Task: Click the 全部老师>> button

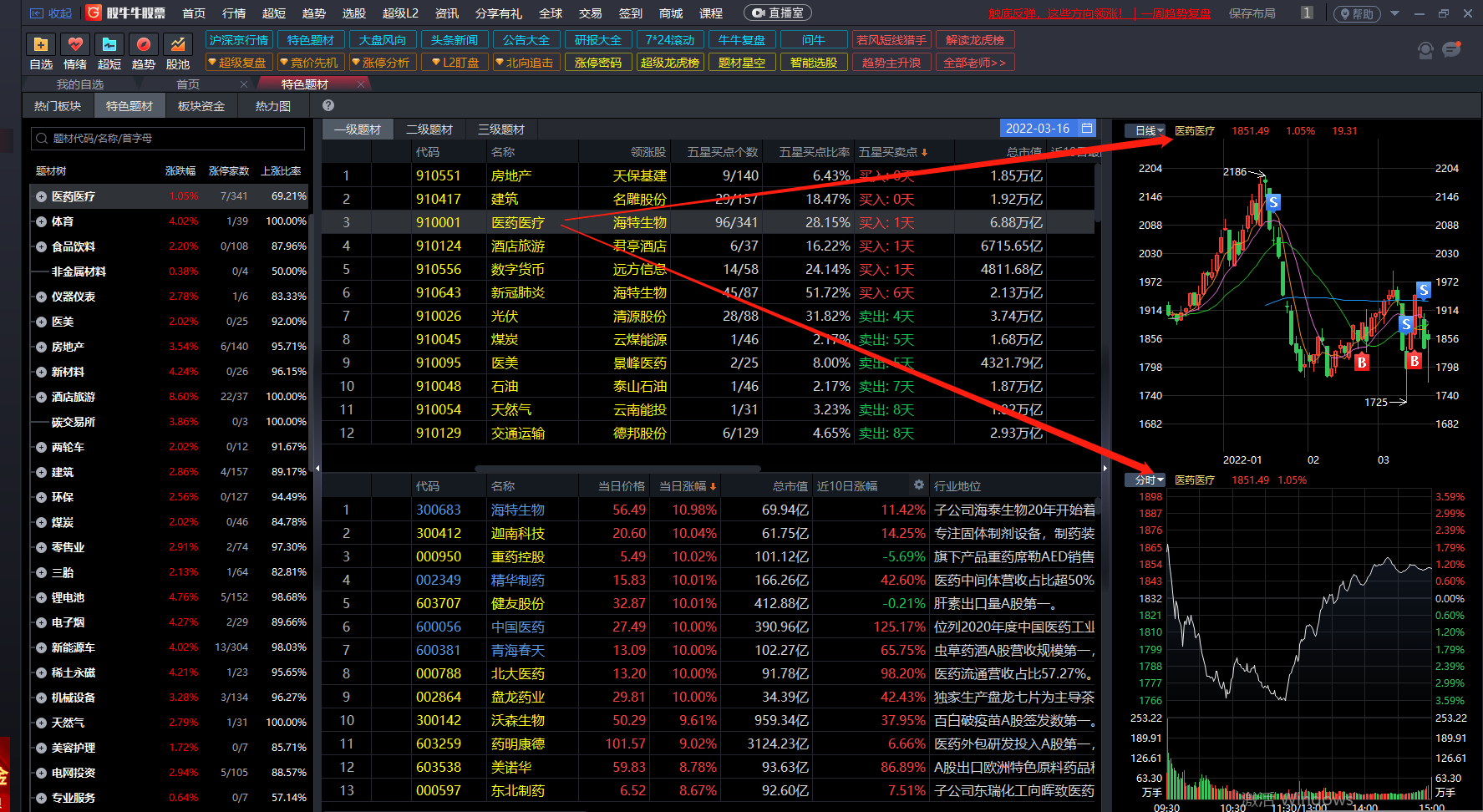Action: (x=975, y=63)
